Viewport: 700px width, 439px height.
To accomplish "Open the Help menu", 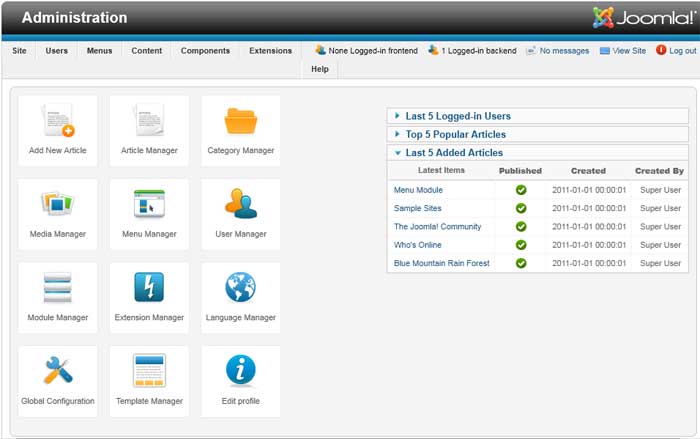I will 320,69.
